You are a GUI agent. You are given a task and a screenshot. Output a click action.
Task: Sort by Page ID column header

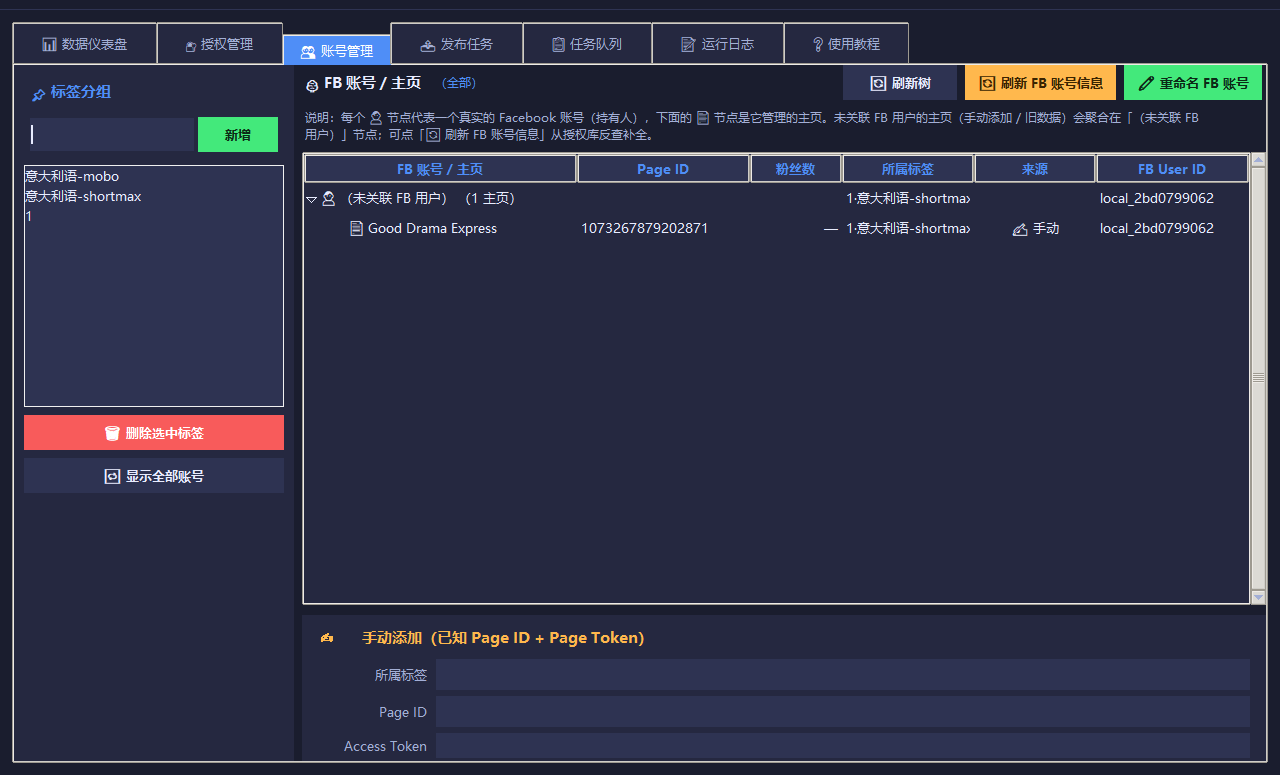(663, 169)
